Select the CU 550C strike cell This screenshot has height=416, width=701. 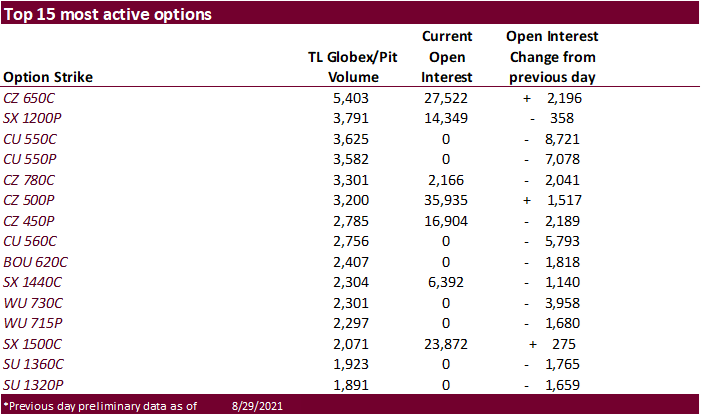[x=34, y=139]
